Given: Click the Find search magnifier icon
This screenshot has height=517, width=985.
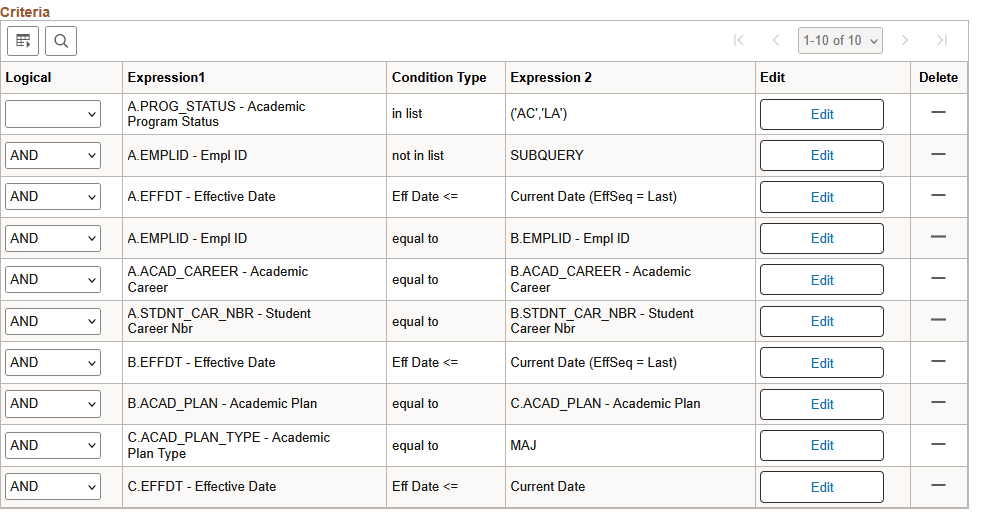Looking at the screenshot, I should [61, 41].
